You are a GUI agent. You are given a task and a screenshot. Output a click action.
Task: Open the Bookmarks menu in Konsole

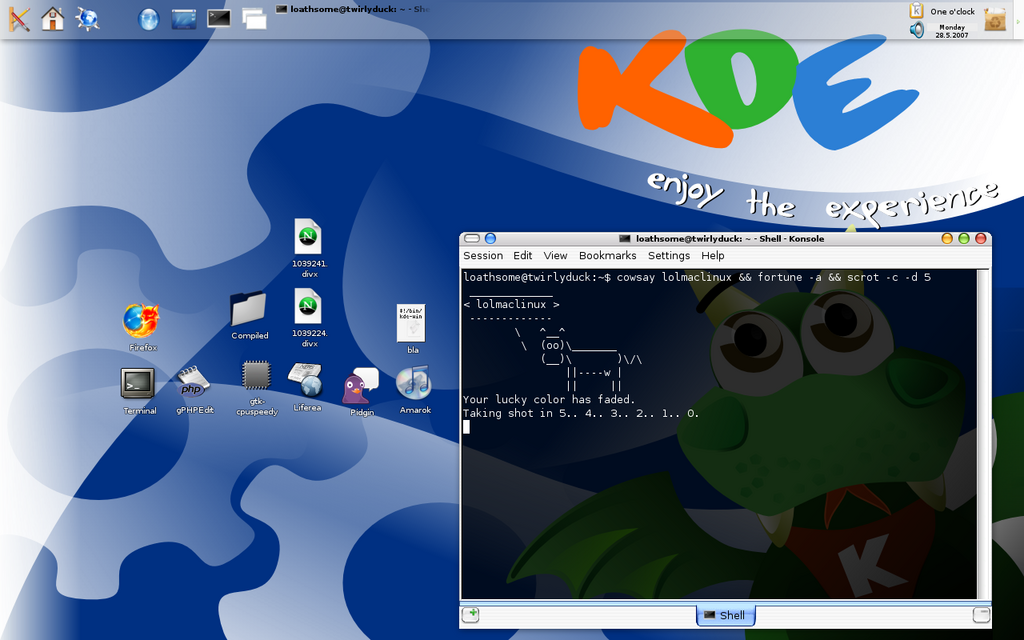pyautogui.click(x=607, y=255)
